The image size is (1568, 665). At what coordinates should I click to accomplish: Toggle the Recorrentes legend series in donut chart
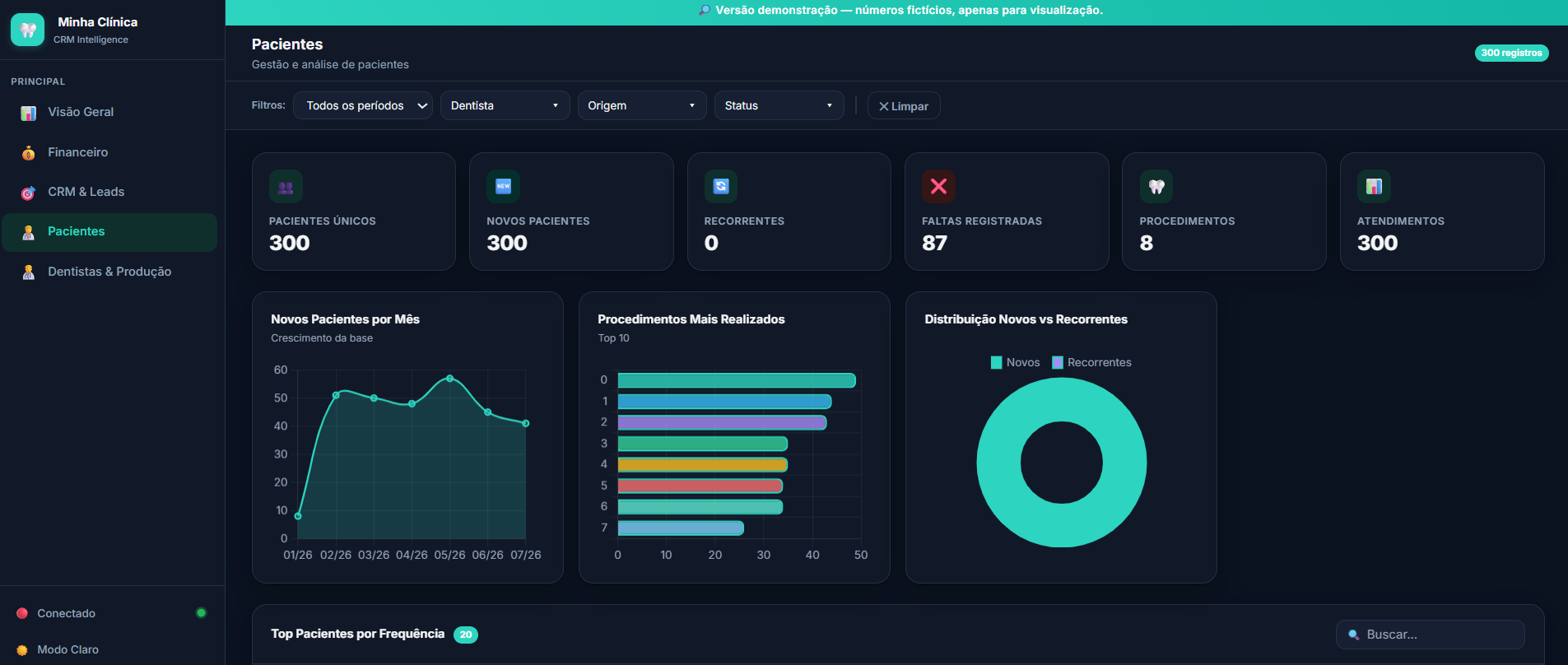[1091, 362]
